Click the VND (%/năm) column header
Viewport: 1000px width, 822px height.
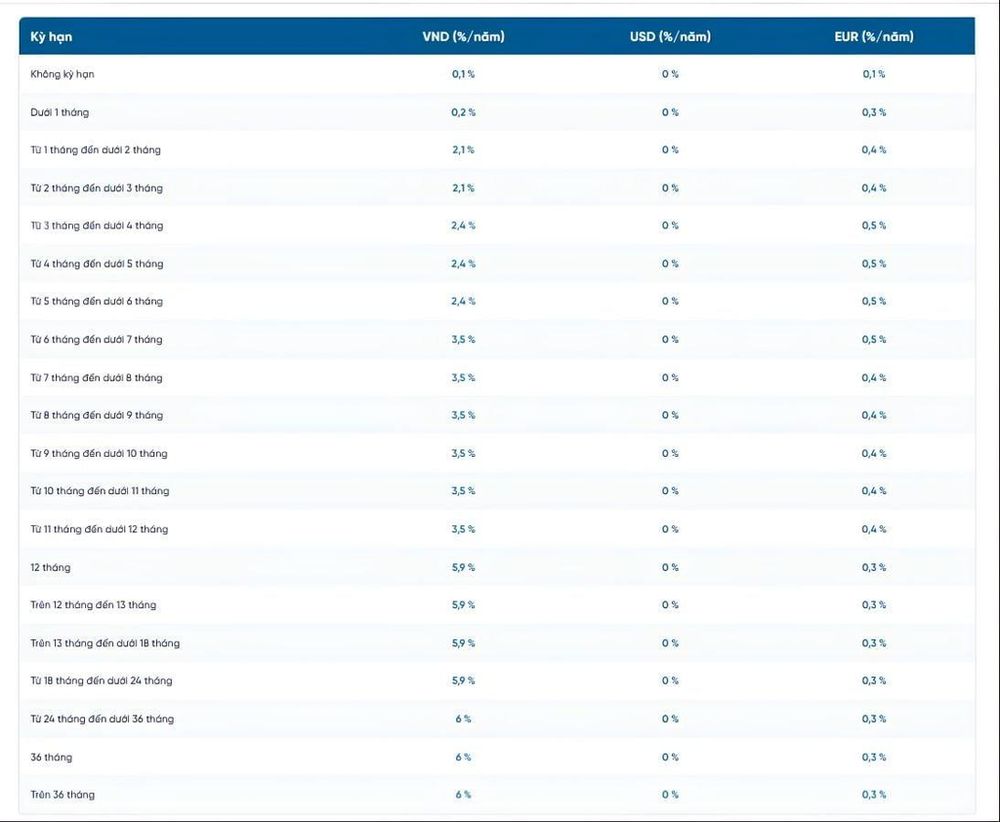coord(463,37)
